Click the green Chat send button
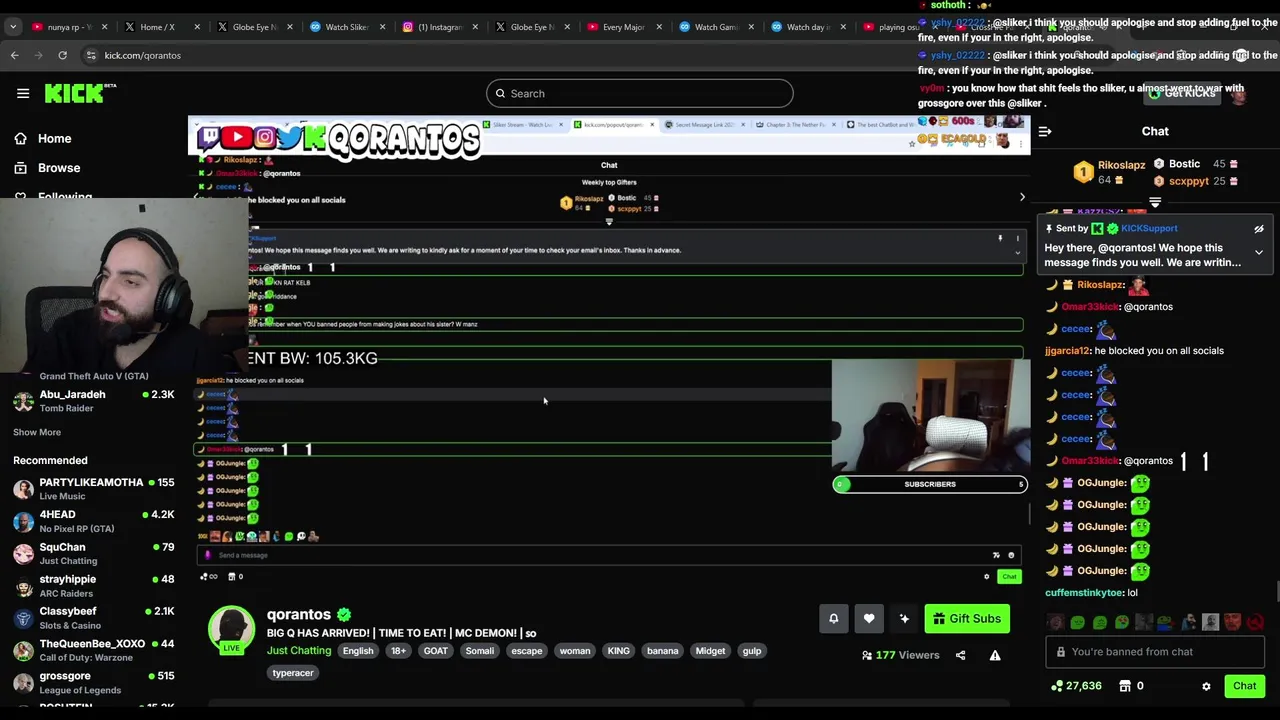This screenshot has width=1280, height=720. [x=1244, y=686]
